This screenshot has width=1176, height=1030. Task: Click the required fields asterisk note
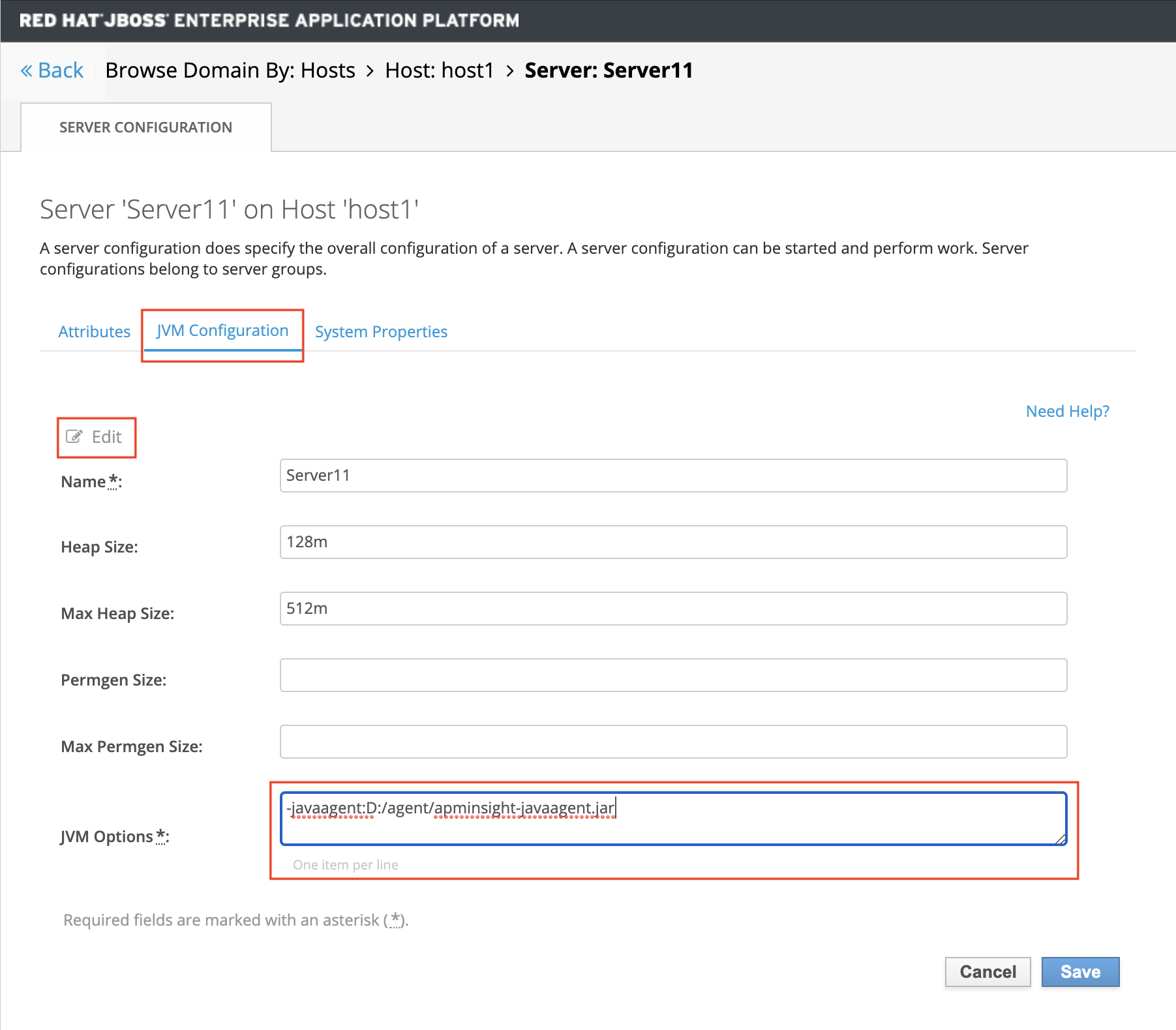coord(236,920)
